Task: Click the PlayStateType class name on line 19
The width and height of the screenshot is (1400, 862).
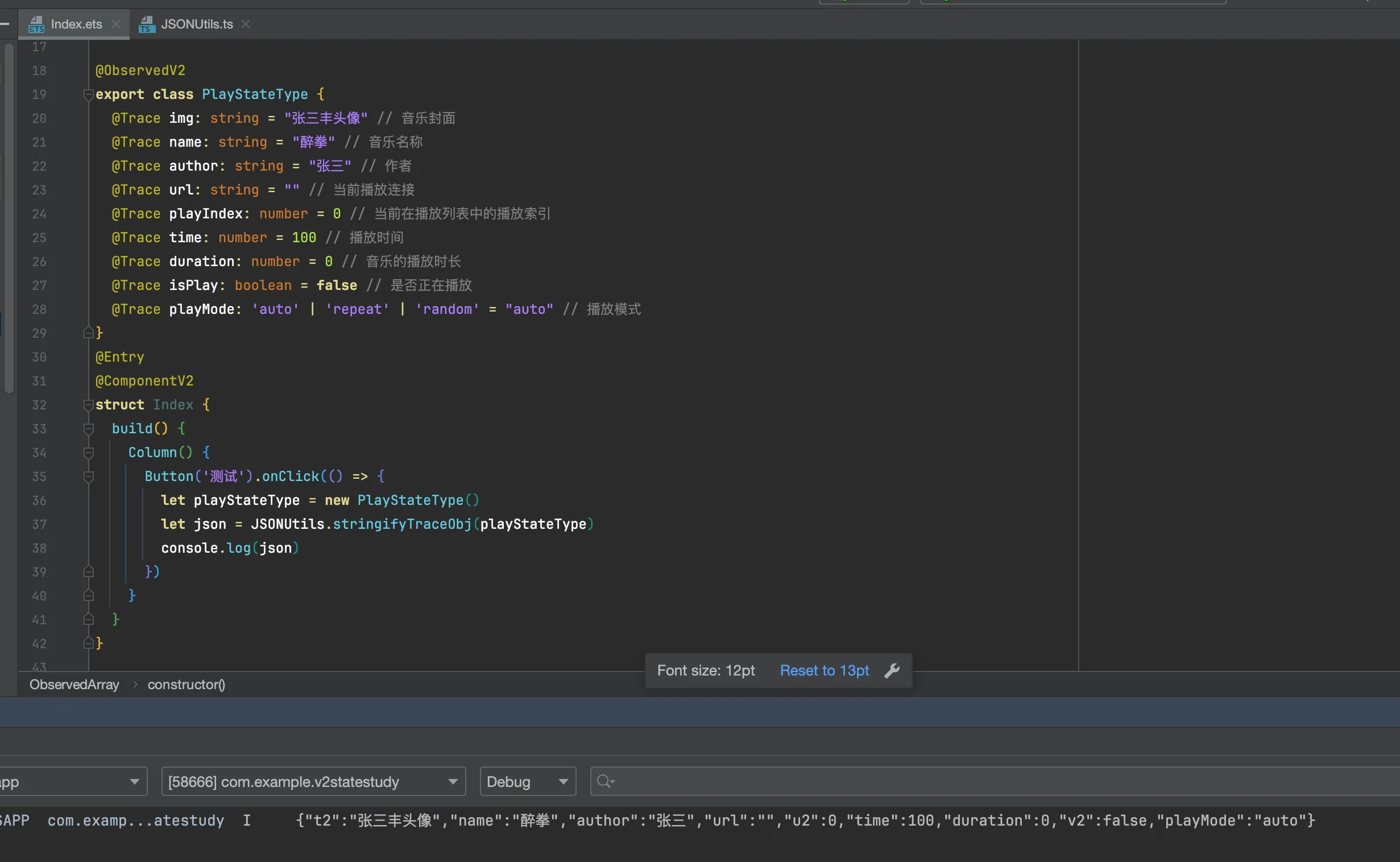Action: (x=255, y=94)
